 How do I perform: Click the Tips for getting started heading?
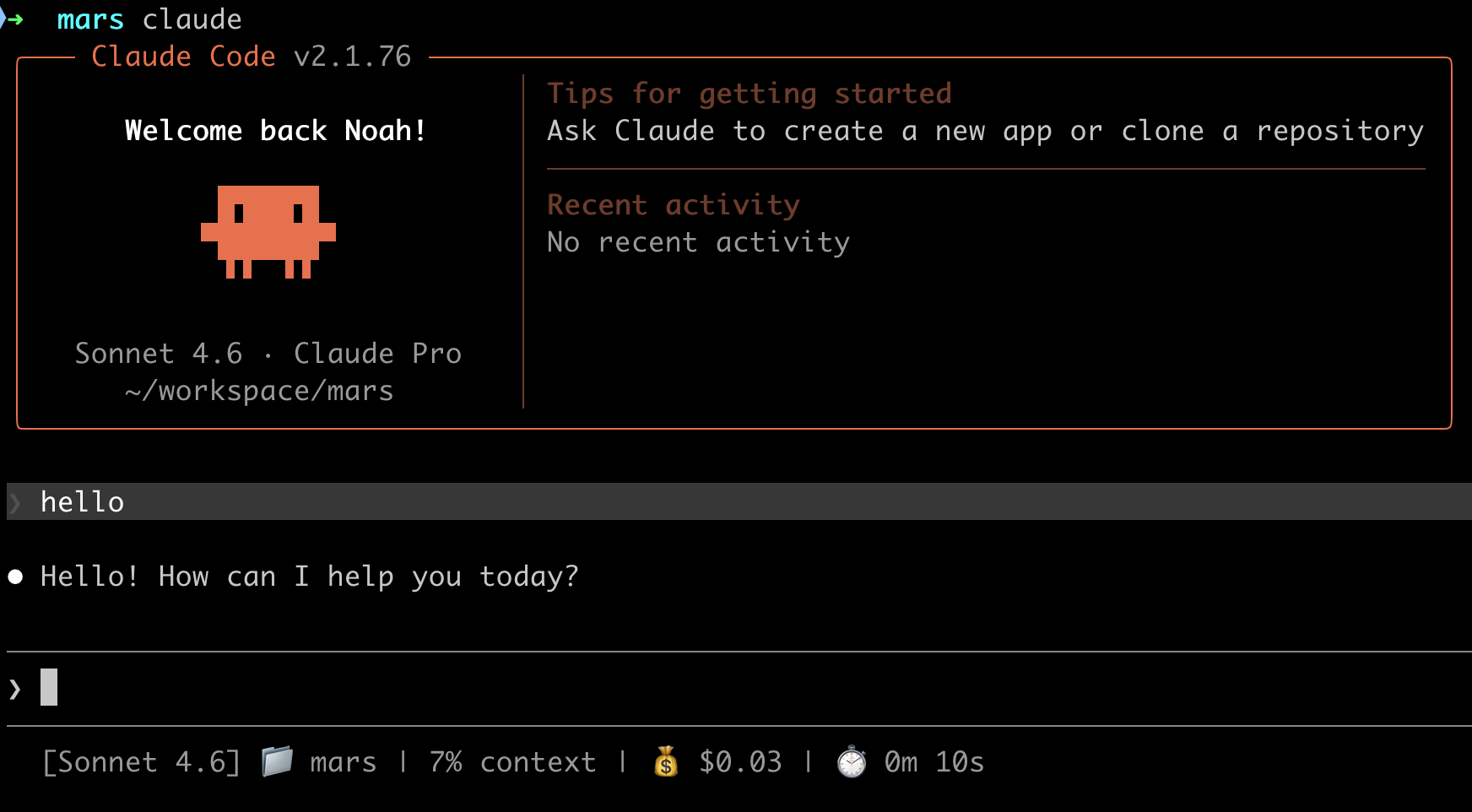click(749, 94)
